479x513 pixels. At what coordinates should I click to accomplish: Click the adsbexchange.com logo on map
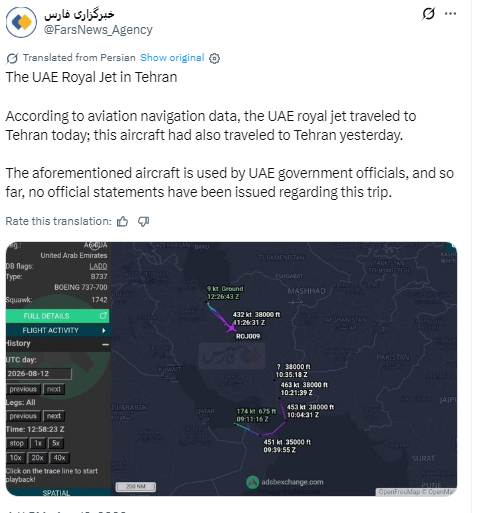click(252, 482)
